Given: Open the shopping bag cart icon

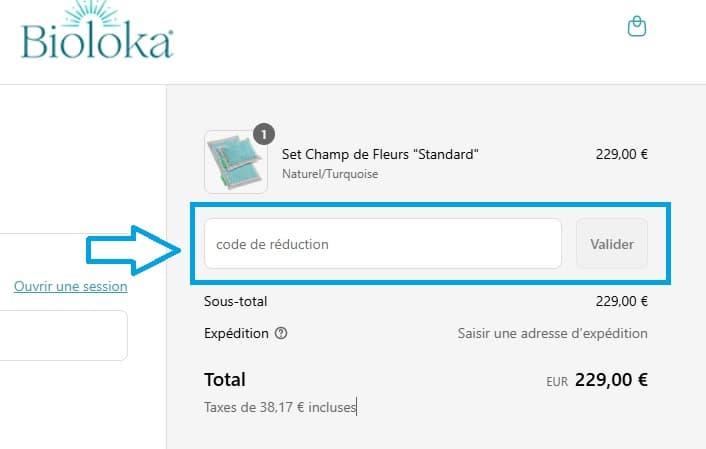Looking at the screenshot, I should click(636, 27).
